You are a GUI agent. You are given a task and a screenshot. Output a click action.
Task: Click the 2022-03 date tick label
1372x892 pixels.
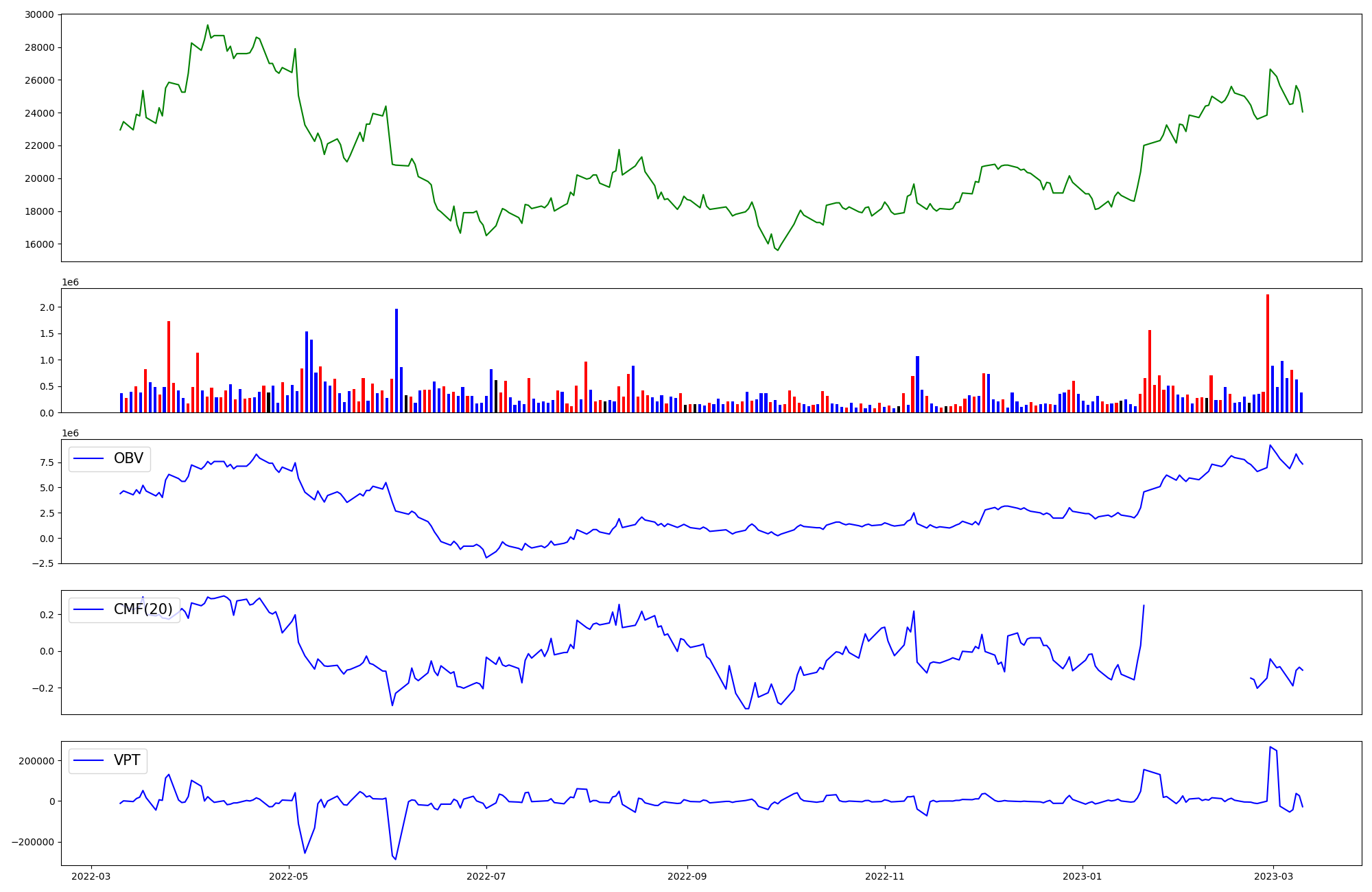point(91,876)
